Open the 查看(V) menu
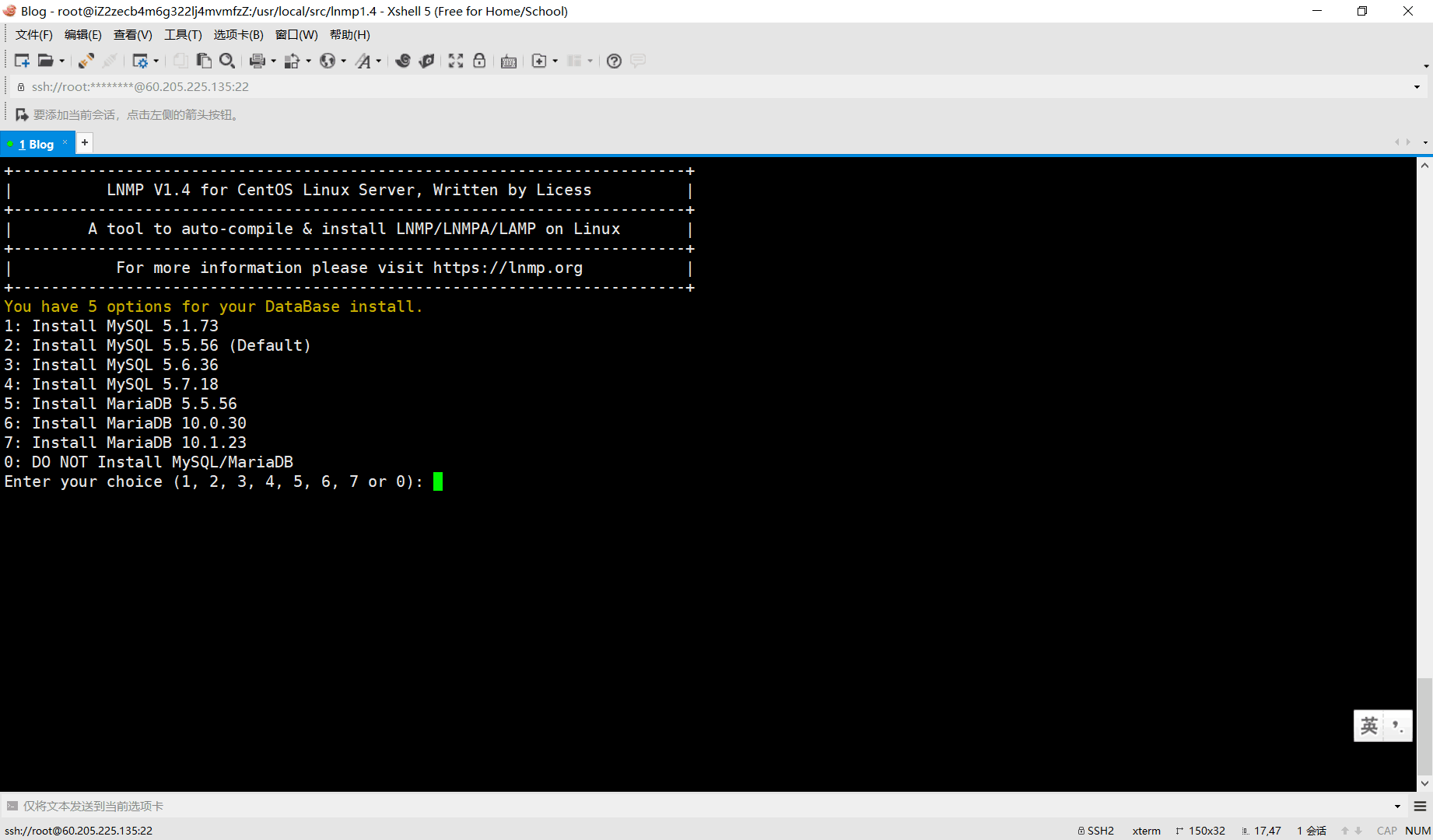Image resolution: width=1433 pixels, height=840 pixels. pos(132,34)
